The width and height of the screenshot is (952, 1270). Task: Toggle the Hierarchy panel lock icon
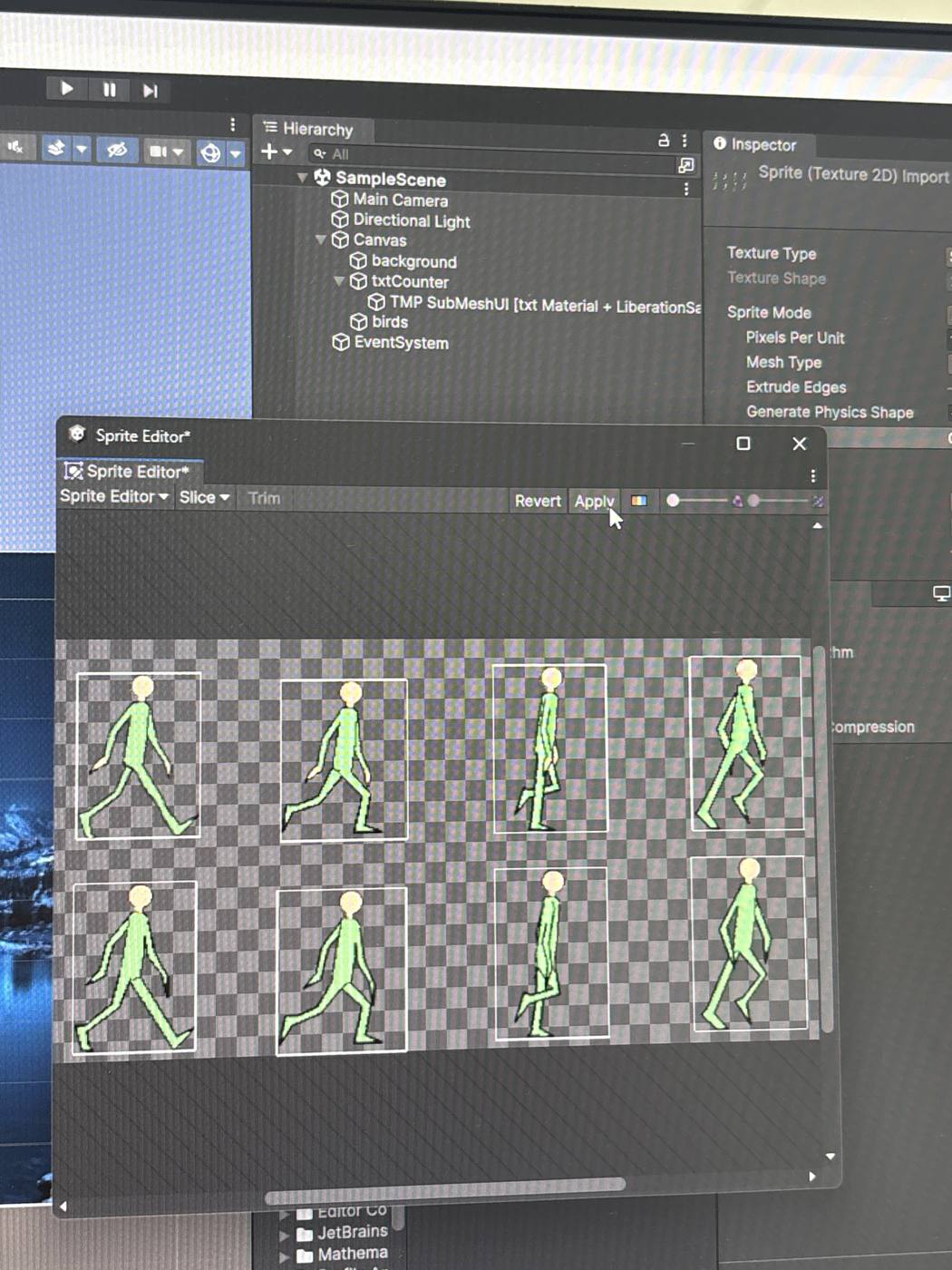coord(664,140)
